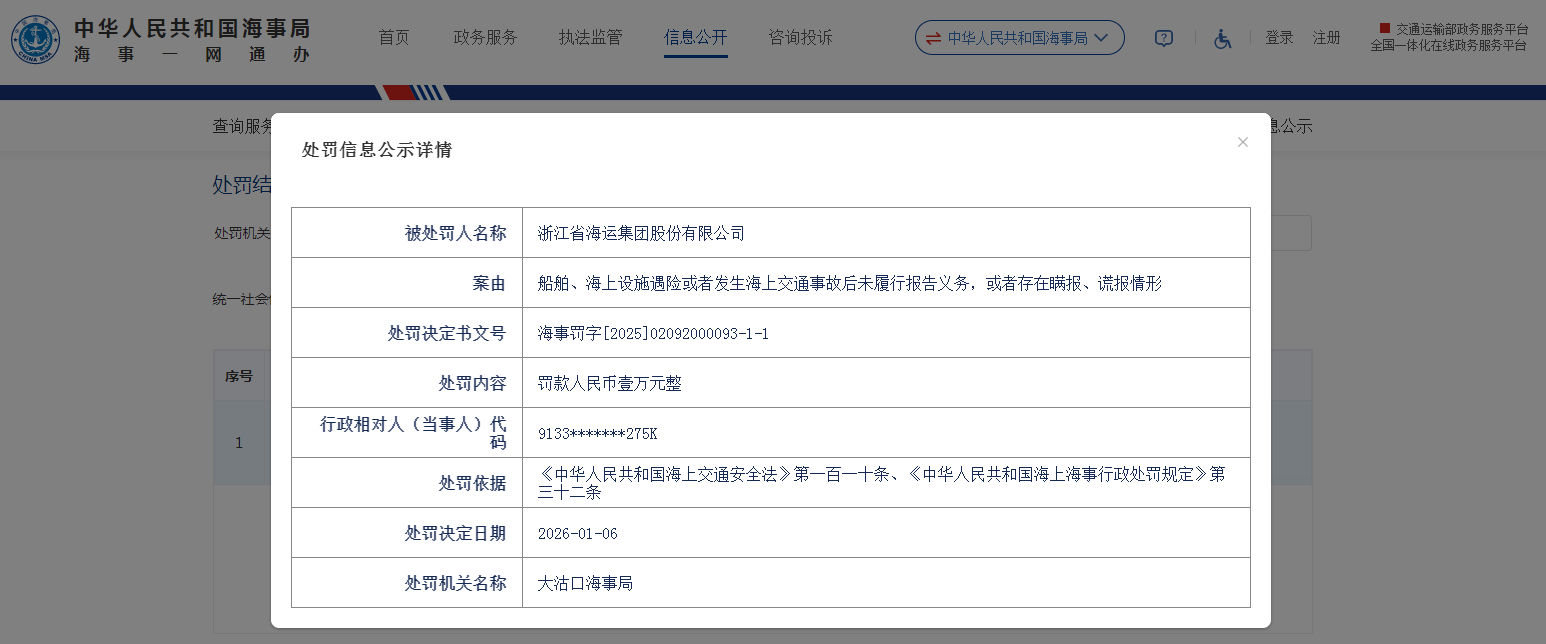This screenshot has height=644, width=1546.
Task: Click the red swap arrows icon
Action: point(932,38)
